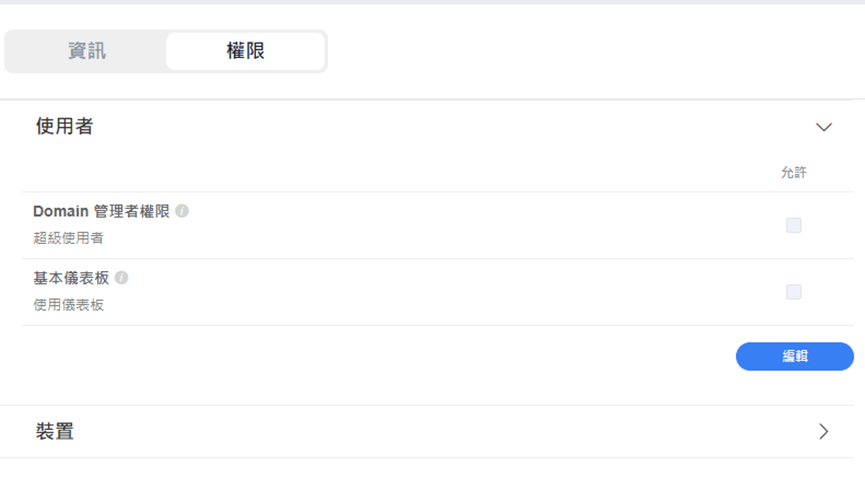Collapse the 使用者 section chevron
Viewport: 865px width, 491px height.
tap(824, 127)
